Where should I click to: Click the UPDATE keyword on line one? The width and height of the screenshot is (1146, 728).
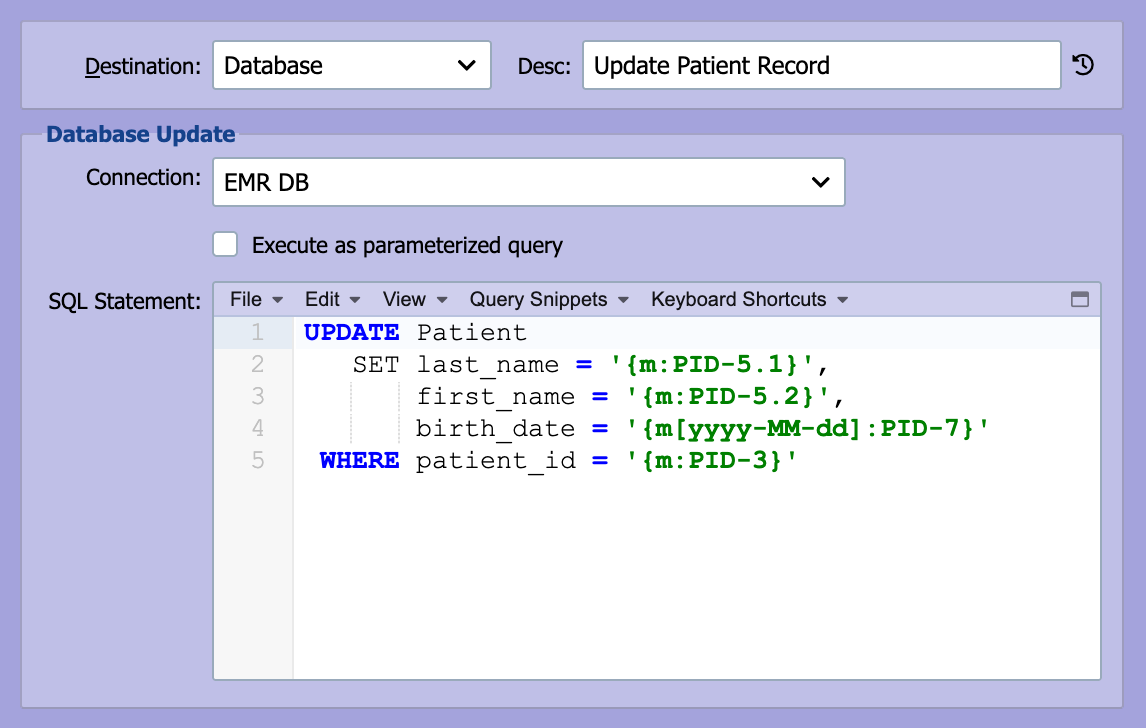(352, 333)
